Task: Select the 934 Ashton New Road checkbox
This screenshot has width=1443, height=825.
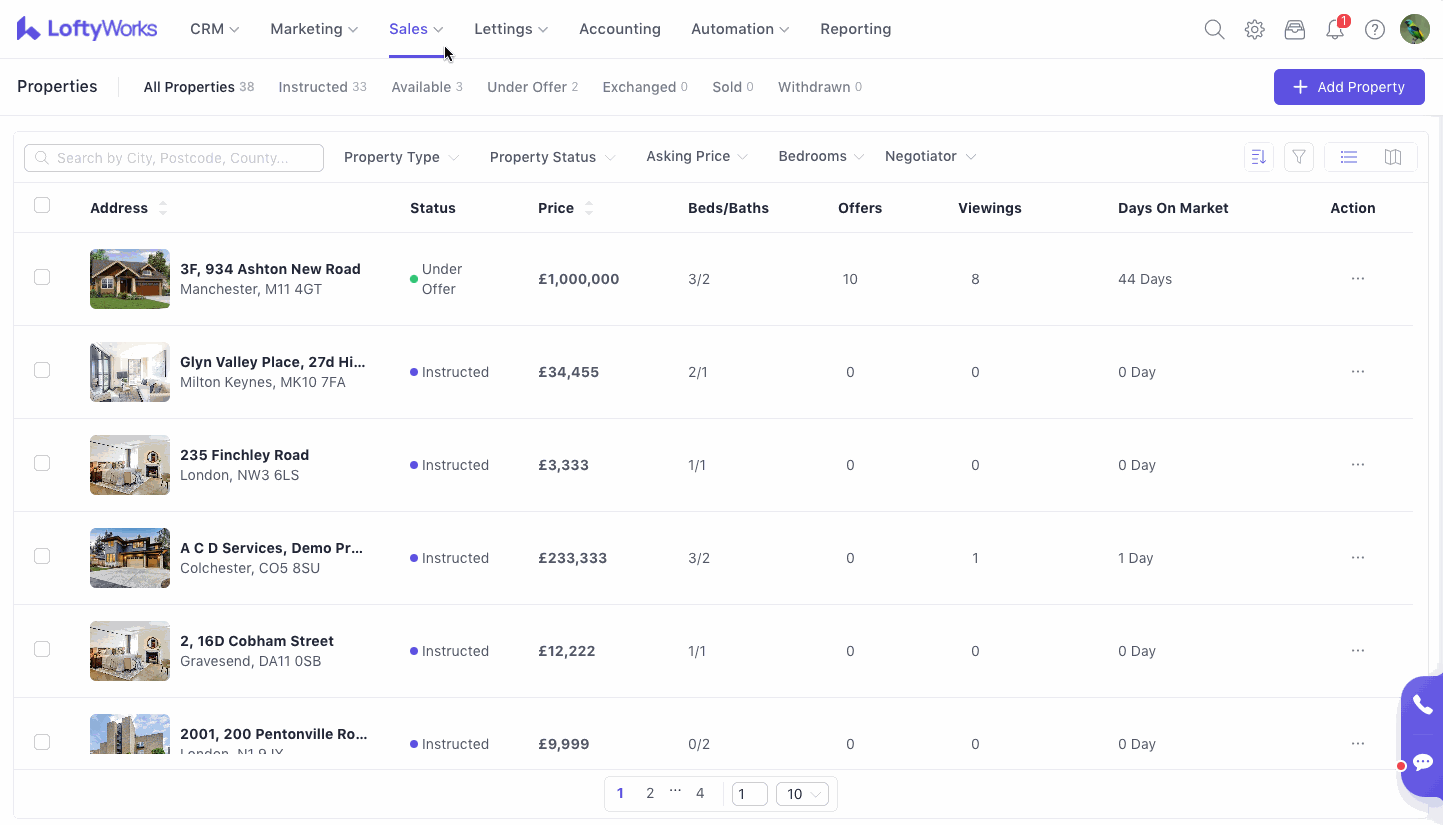Action: pos(42,277)
